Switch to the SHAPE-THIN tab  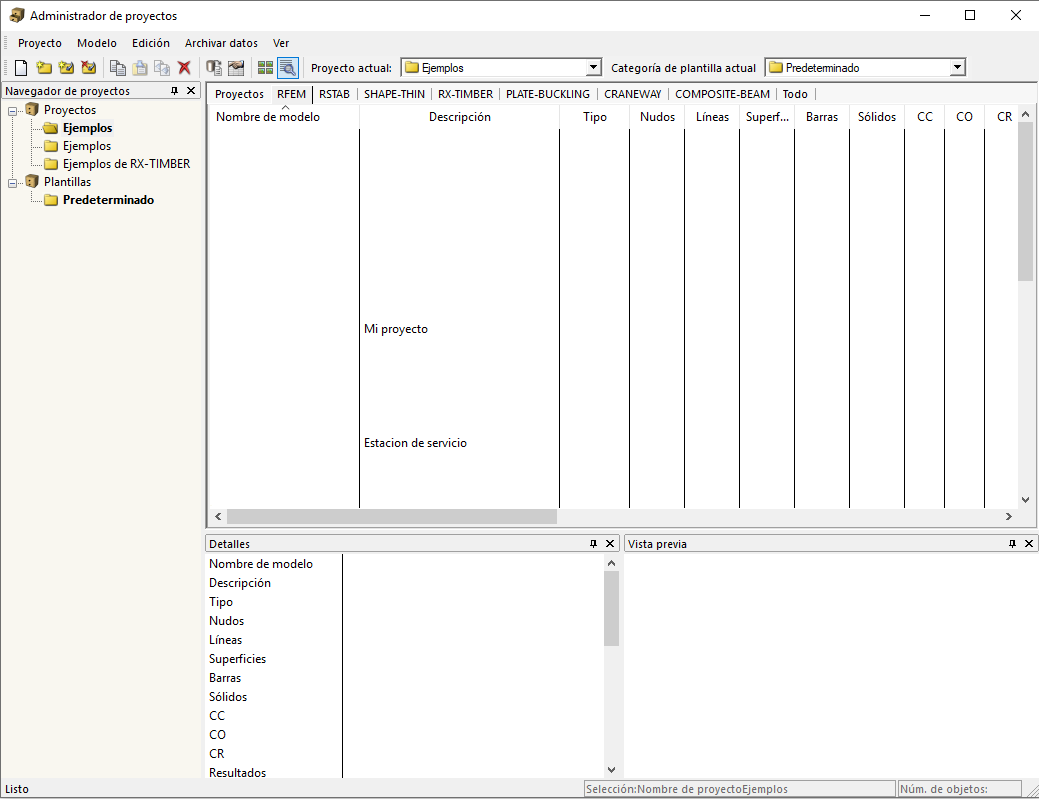click(394, 94)
